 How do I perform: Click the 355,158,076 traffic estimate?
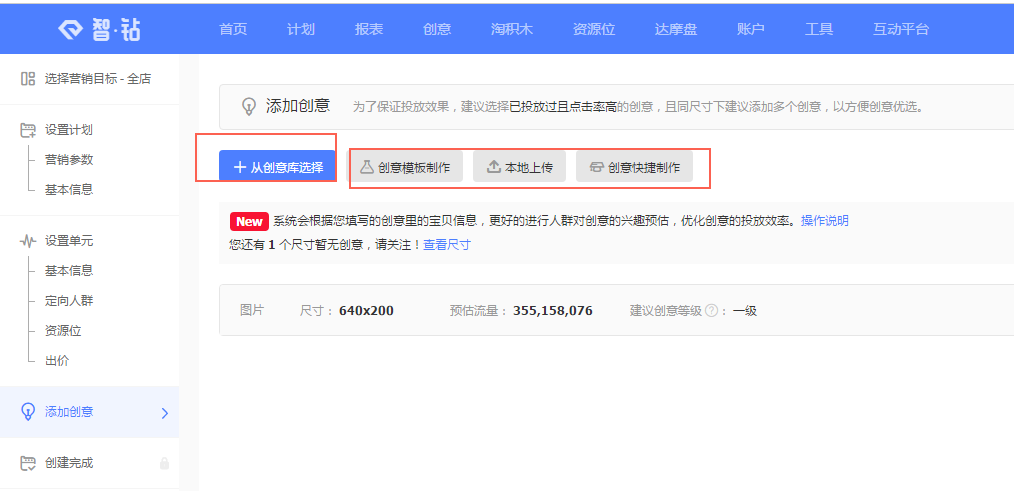pos(553,311)
